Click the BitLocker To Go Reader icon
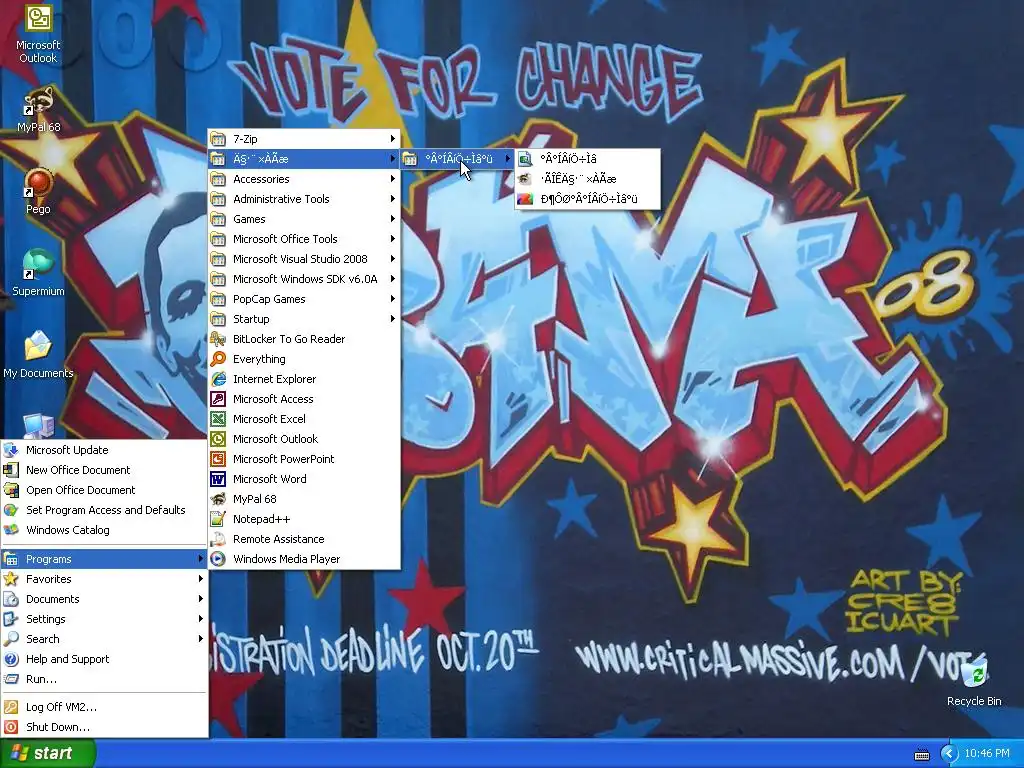This screenshot has width=1024, height=768. click(x=218, y=339)
